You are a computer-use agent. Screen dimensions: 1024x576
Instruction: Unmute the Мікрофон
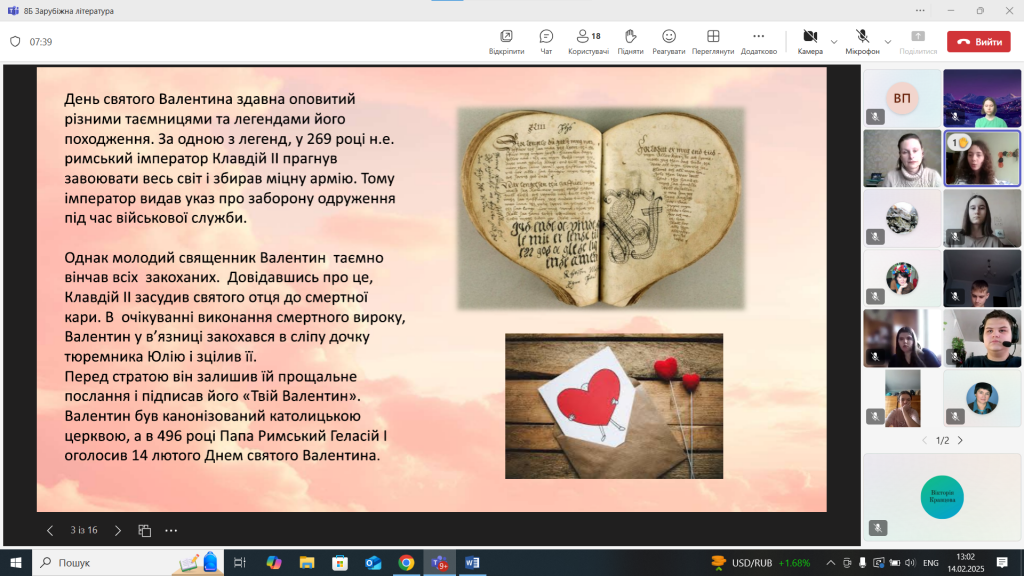click(x=862, y=41)
